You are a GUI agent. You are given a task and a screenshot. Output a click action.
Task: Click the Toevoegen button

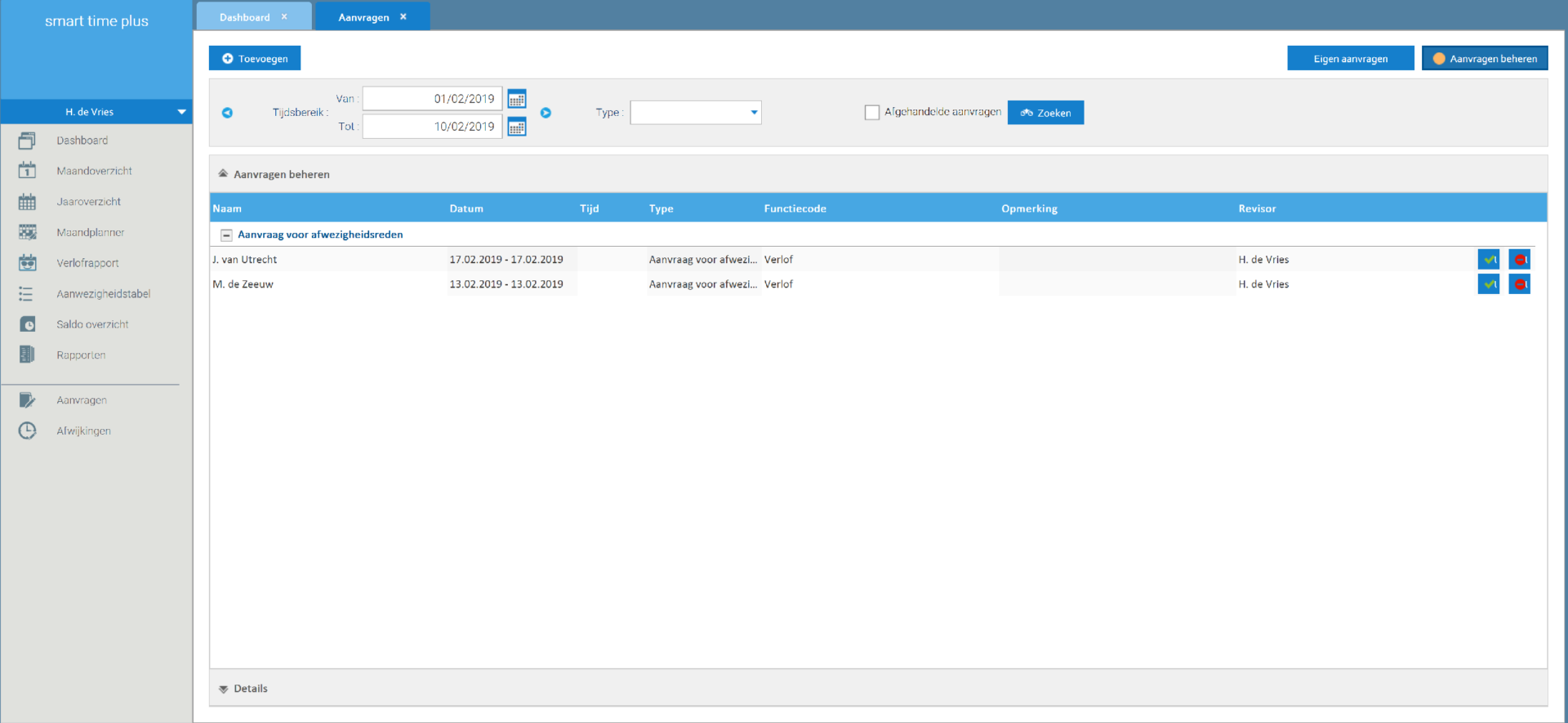[x=255, y=59]
